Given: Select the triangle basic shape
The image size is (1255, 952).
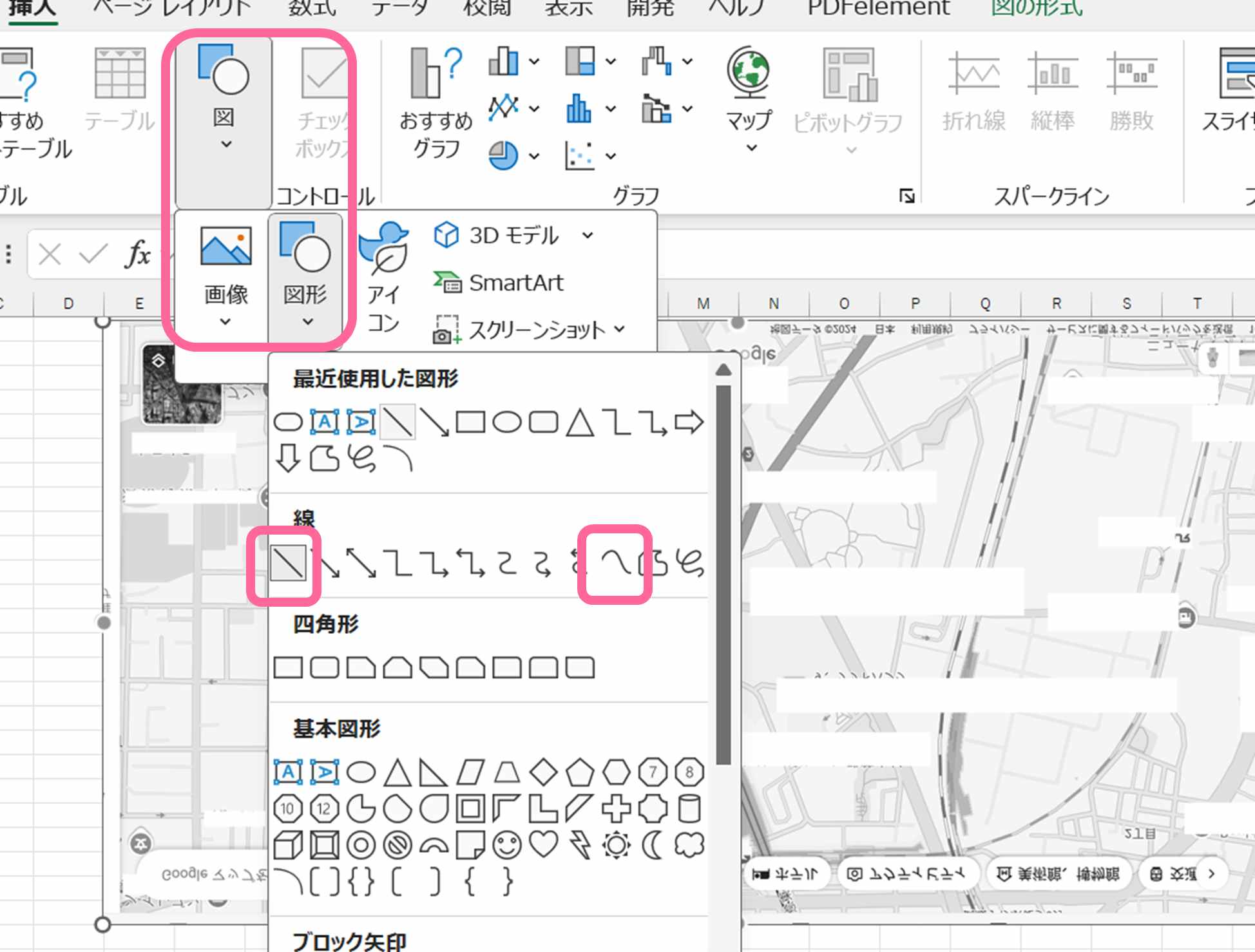Looking at the screenshot, I should [x=398, y=772].
